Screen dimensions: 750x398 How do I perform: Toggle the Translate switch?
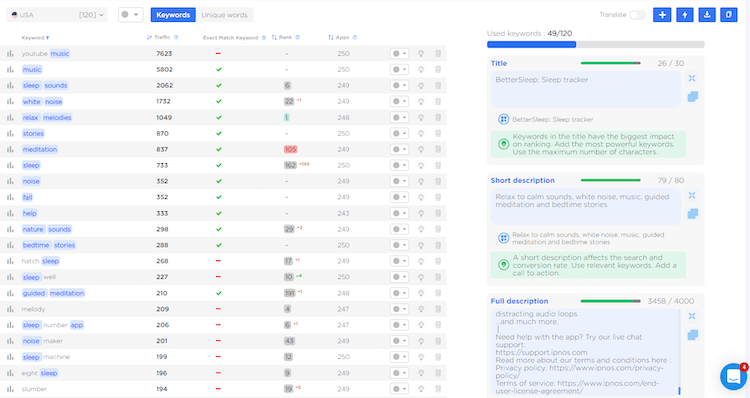pos(637,15)
